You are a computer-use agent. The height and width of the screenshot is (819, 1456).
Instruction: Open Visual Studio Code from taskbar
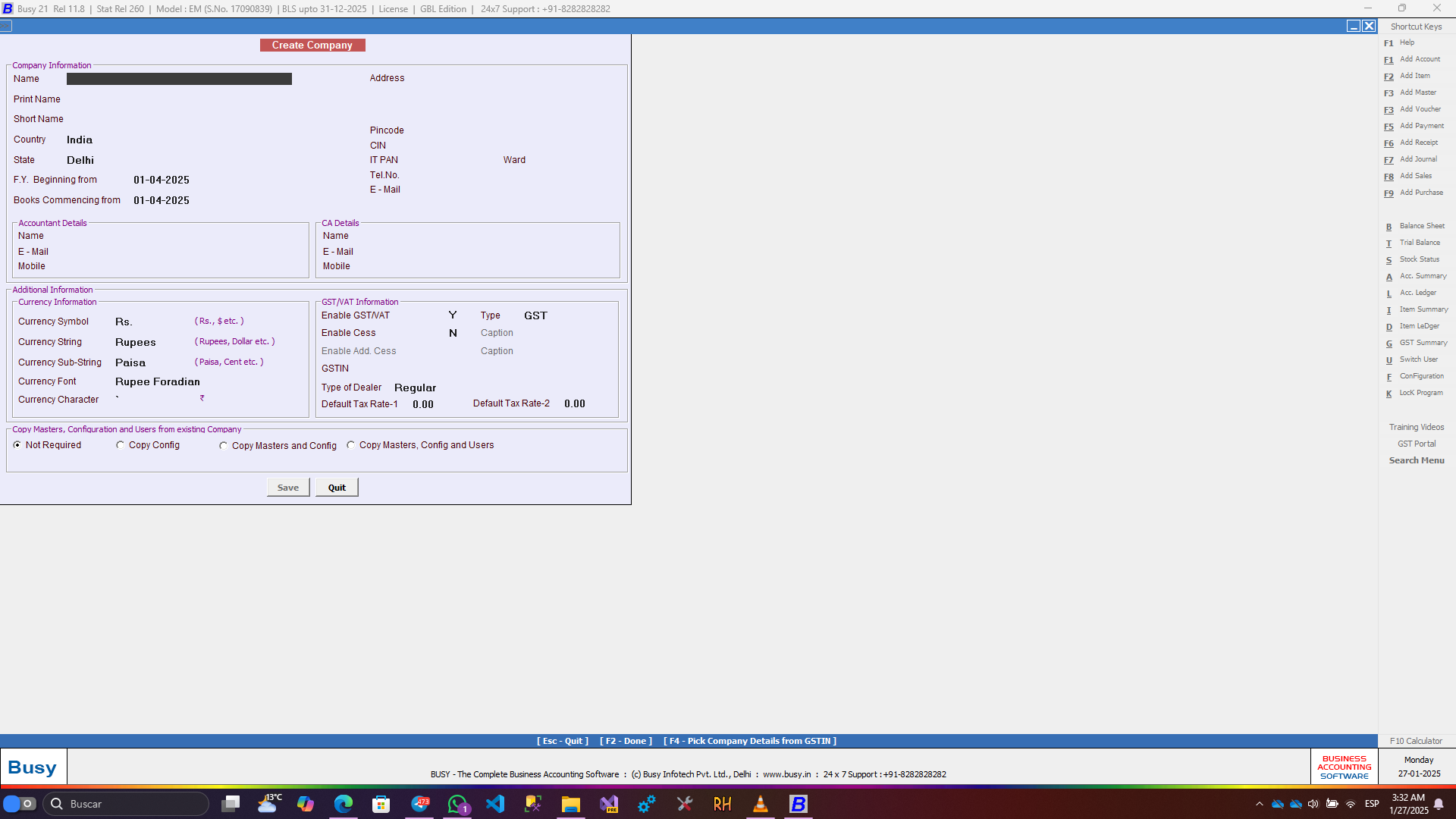coord(495,804)
